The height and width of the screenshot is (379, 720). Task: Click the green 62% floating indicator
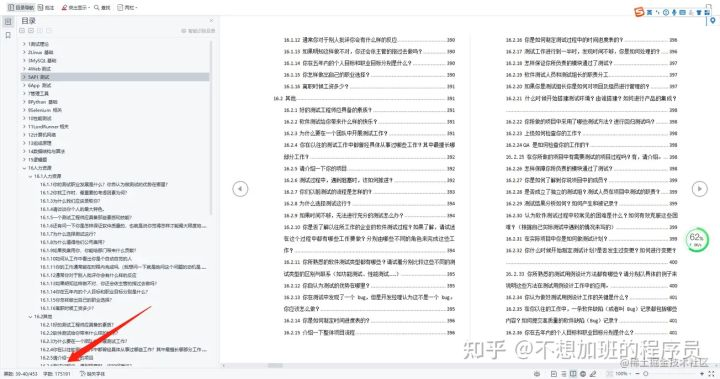(697, 239)
